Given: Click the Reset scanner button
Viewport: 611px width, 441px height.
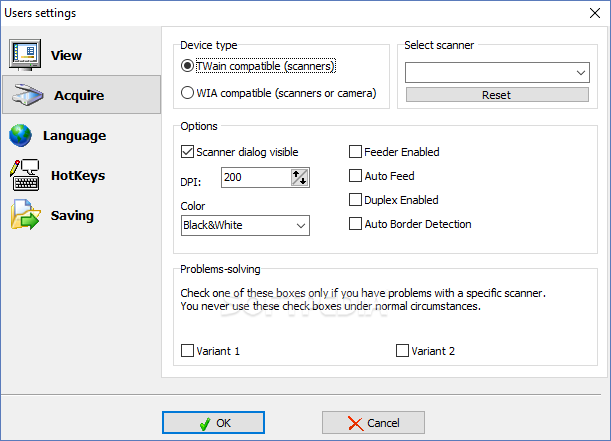Looking at the screenshot, I should (x=497, y=95).
